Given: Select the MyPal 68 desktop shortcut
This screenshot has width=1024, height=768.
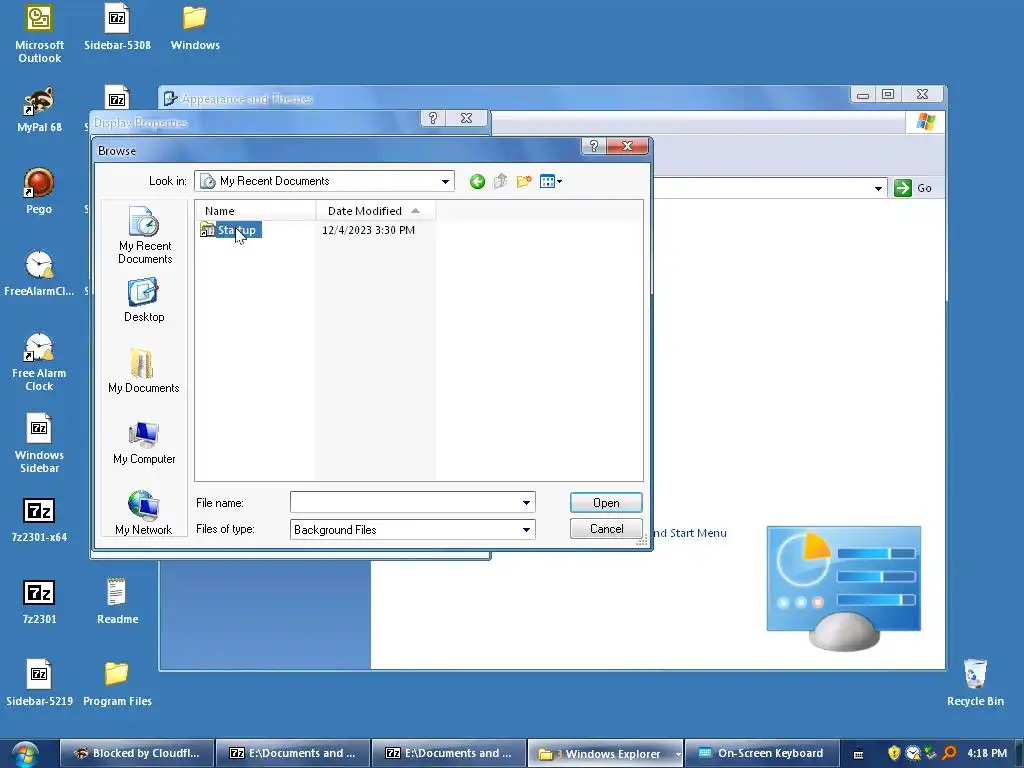Looking at the screenshot, I should click(39, 110).
